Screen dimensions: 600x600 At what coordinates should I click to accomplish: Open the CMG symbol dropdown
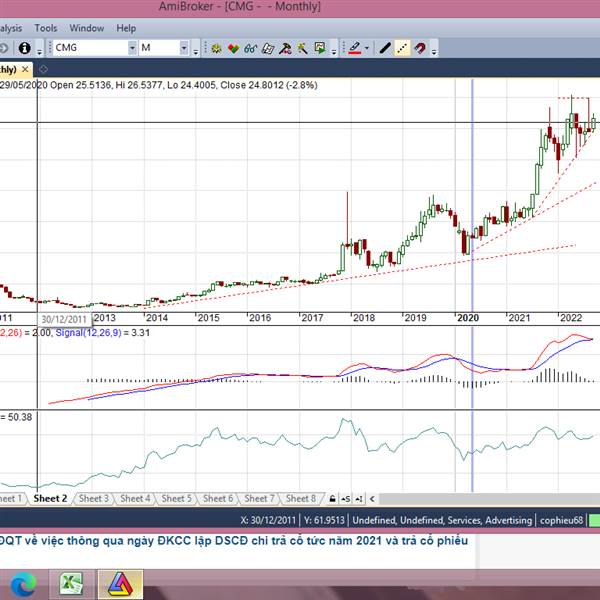[x=132, y=48]
